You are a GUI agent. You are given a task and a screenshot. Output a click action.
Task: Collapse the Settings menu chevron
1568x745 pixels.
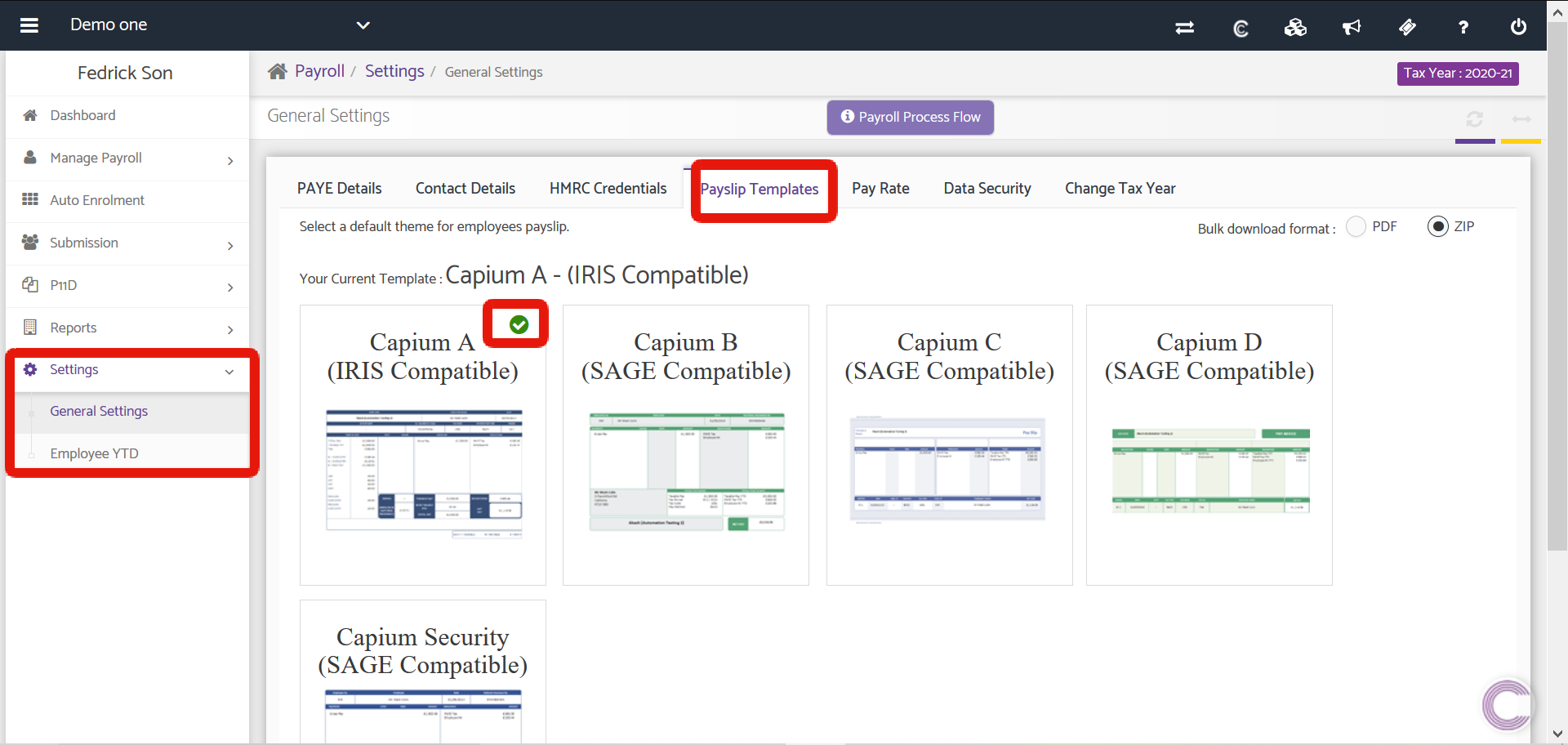[x=229, y=372]
